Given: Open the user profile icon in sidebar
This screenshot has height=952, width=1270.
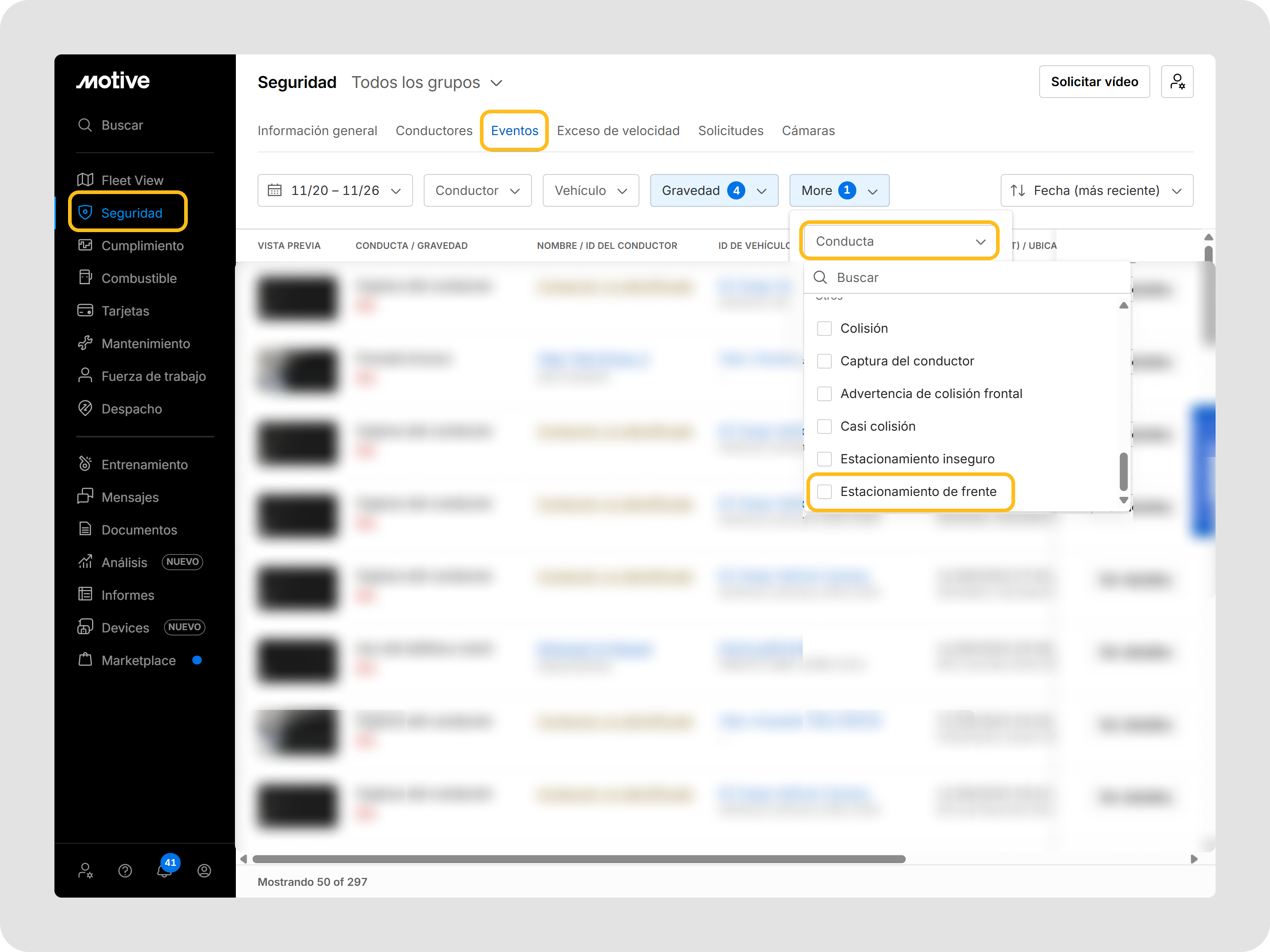Looking at the screenshot, I should click(204, 871).
